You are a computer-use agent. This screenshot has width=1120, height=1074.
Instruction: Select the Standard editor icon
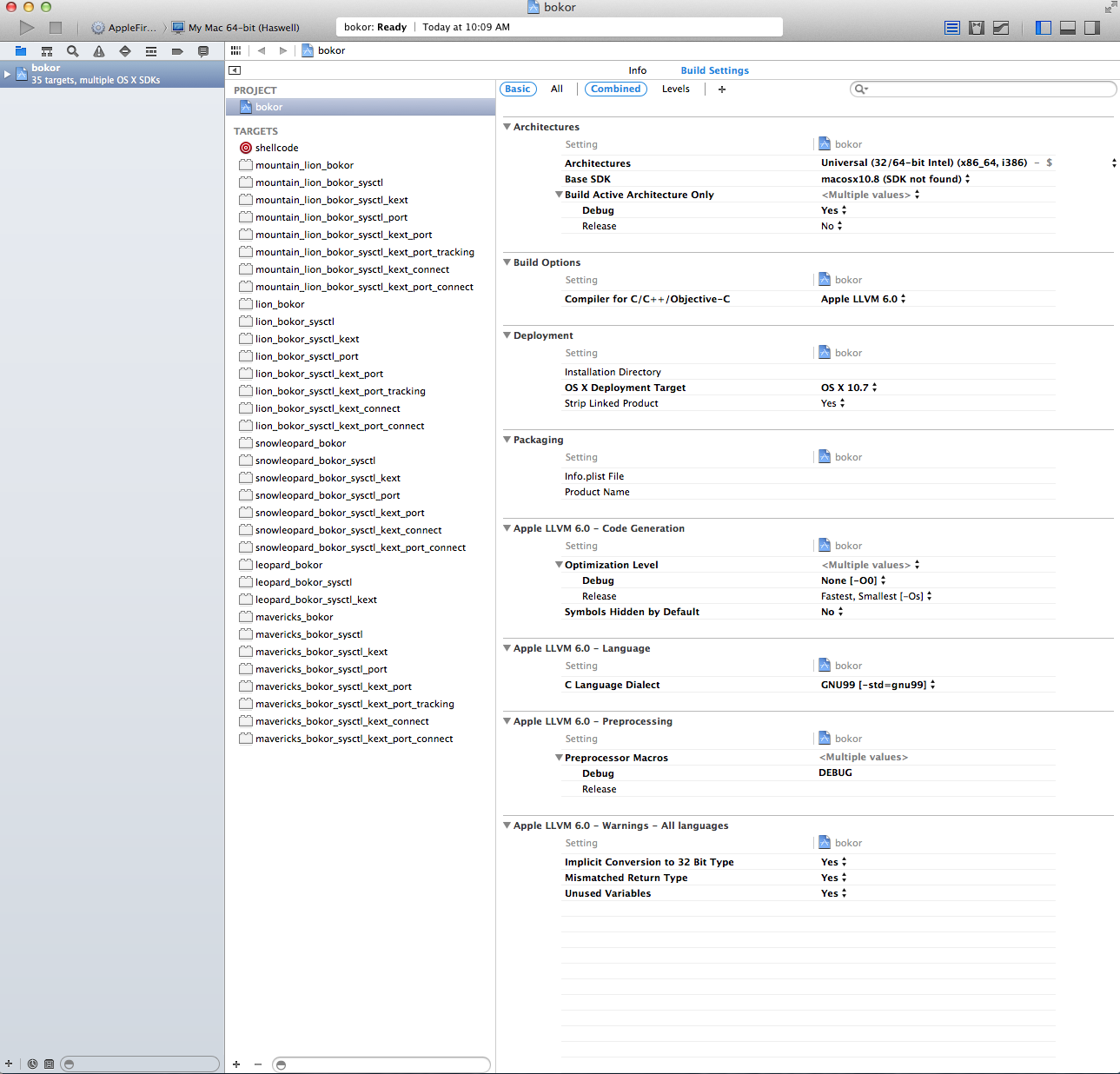[952, 28]
